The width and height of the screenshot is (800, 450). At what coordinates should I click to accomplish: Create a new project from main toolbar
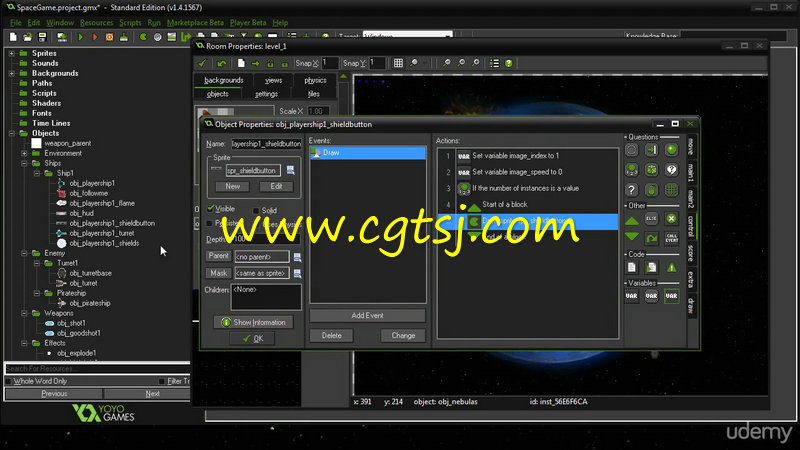(13, 37)
